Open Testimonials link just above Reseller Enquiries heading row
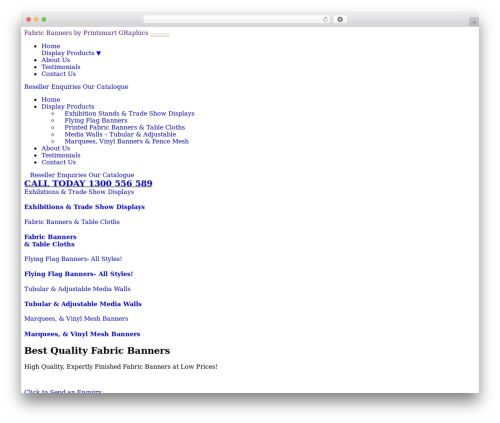The height and width of the screenshot is (423, 500). (61, 67)
